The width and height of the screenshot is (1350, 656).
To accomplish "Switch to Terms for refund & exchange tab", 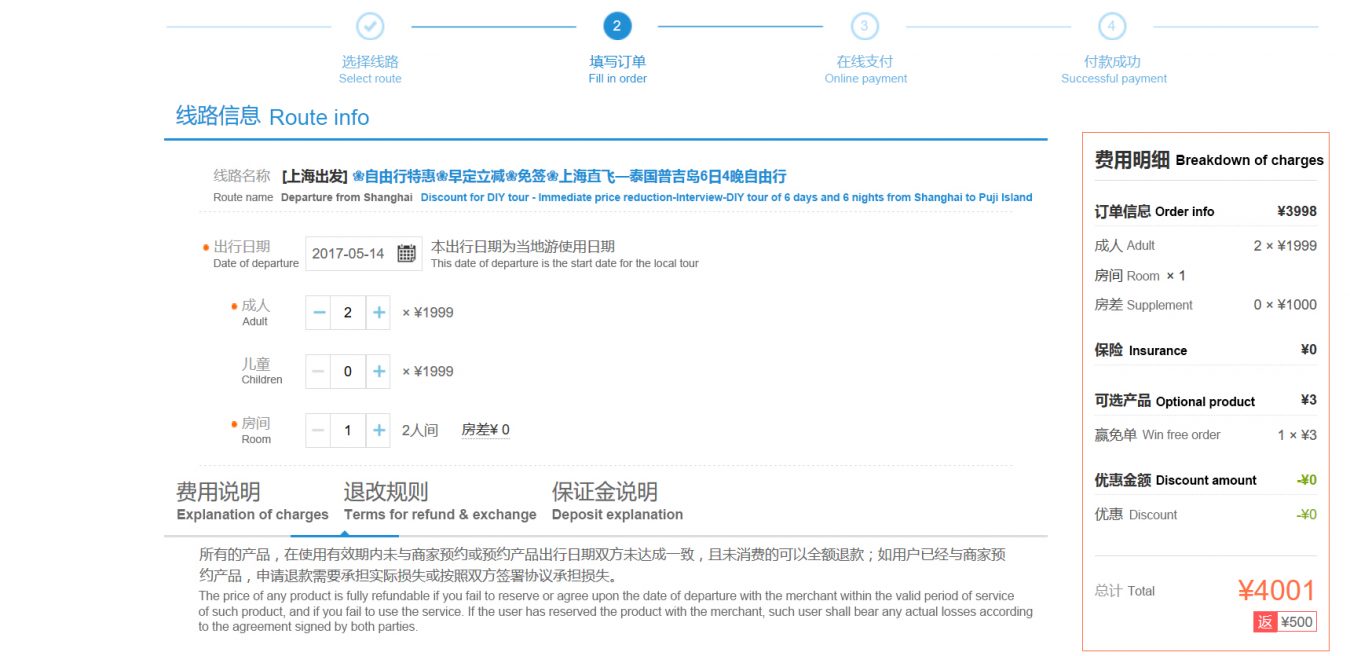I will (440, 502).
